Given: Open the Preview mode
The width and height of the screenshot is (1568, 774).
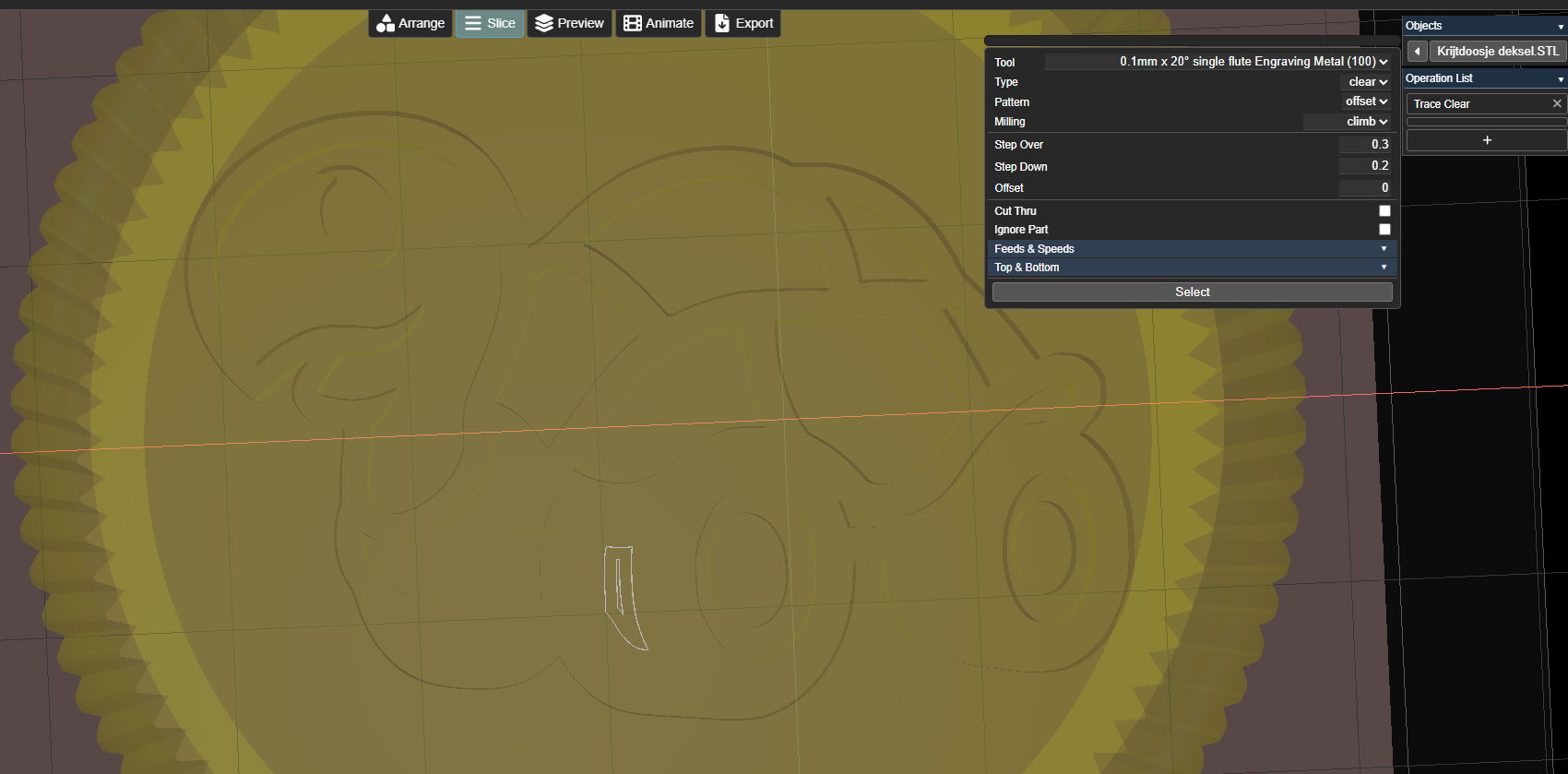Looking at the screenshot, I should point(569,23).
